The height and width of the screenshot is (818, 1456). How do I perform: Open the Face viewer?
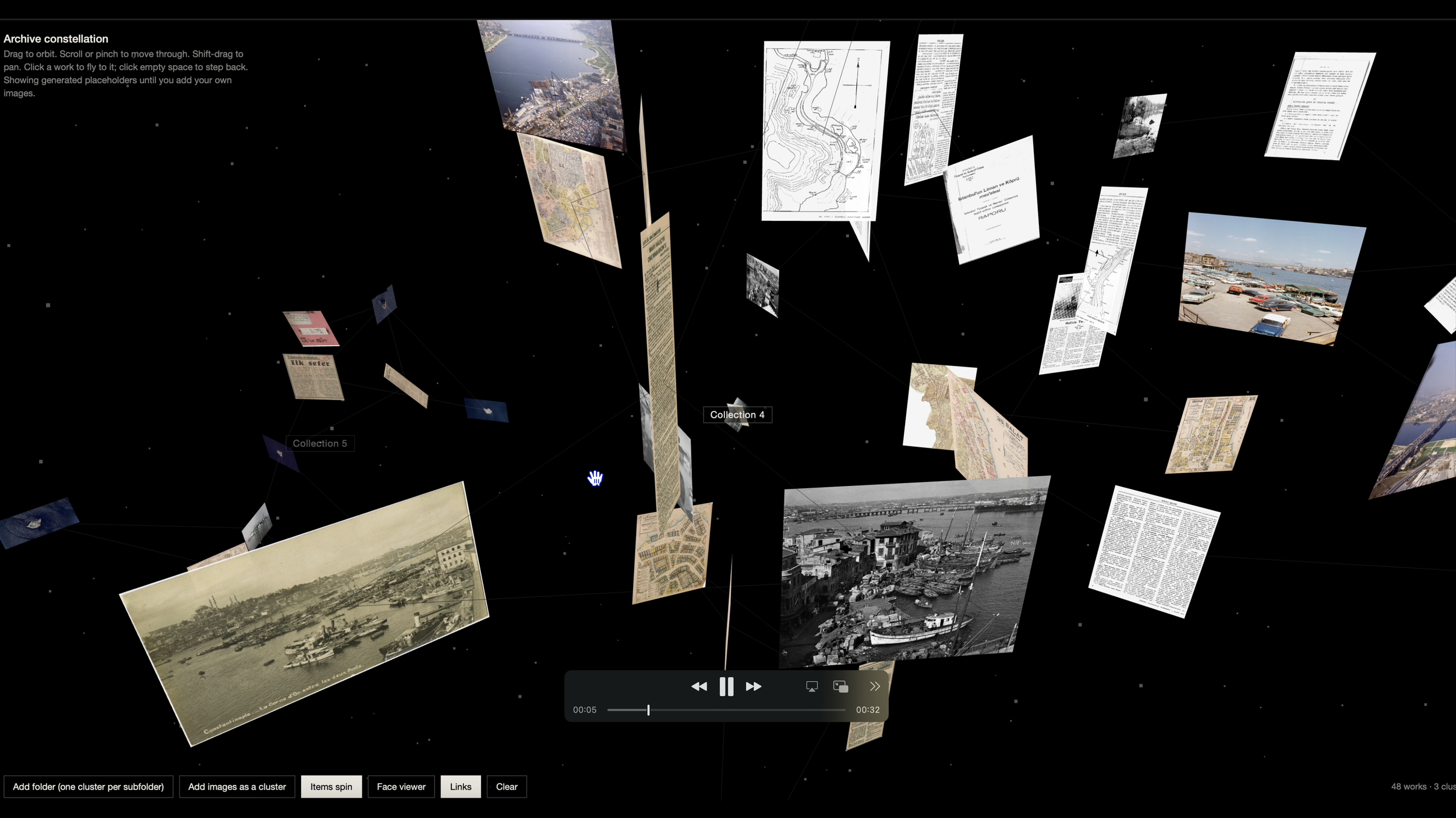(401, 787)
